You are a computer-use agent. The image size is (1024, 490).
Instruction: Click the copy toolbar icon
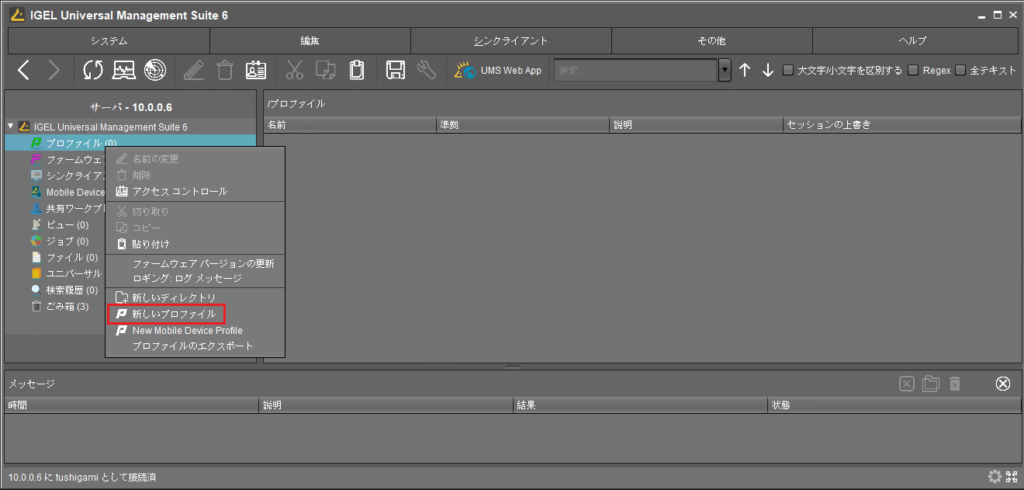325,70
